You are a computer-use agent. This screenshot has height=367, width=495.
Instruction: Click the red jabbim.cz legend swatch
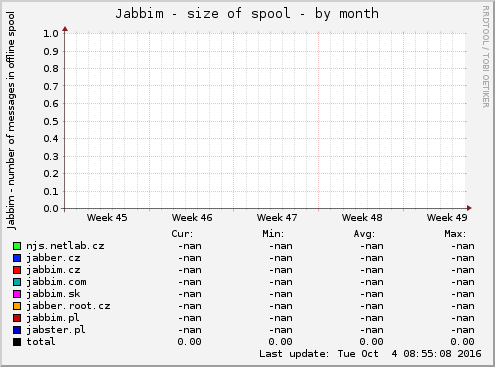tap(17, 270)
